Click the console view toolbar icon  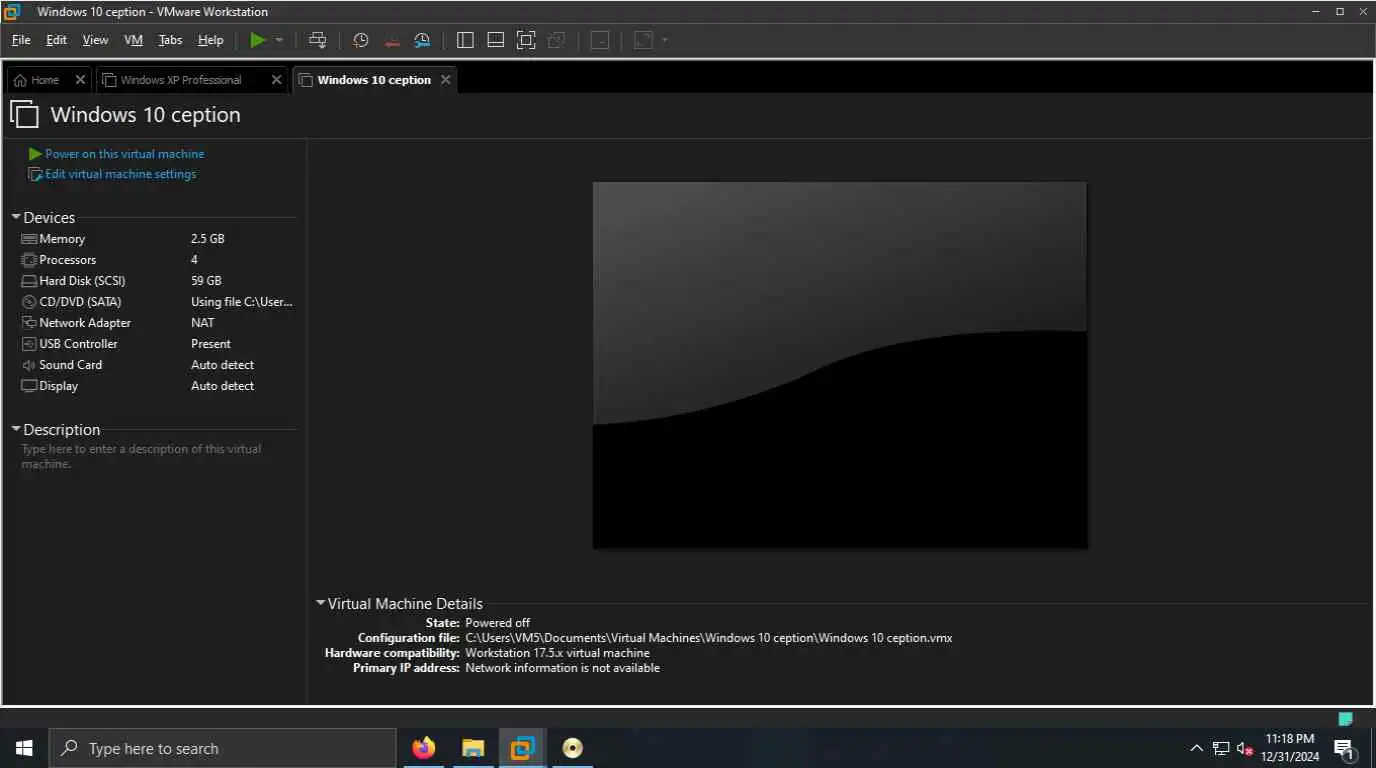point(599,40)
